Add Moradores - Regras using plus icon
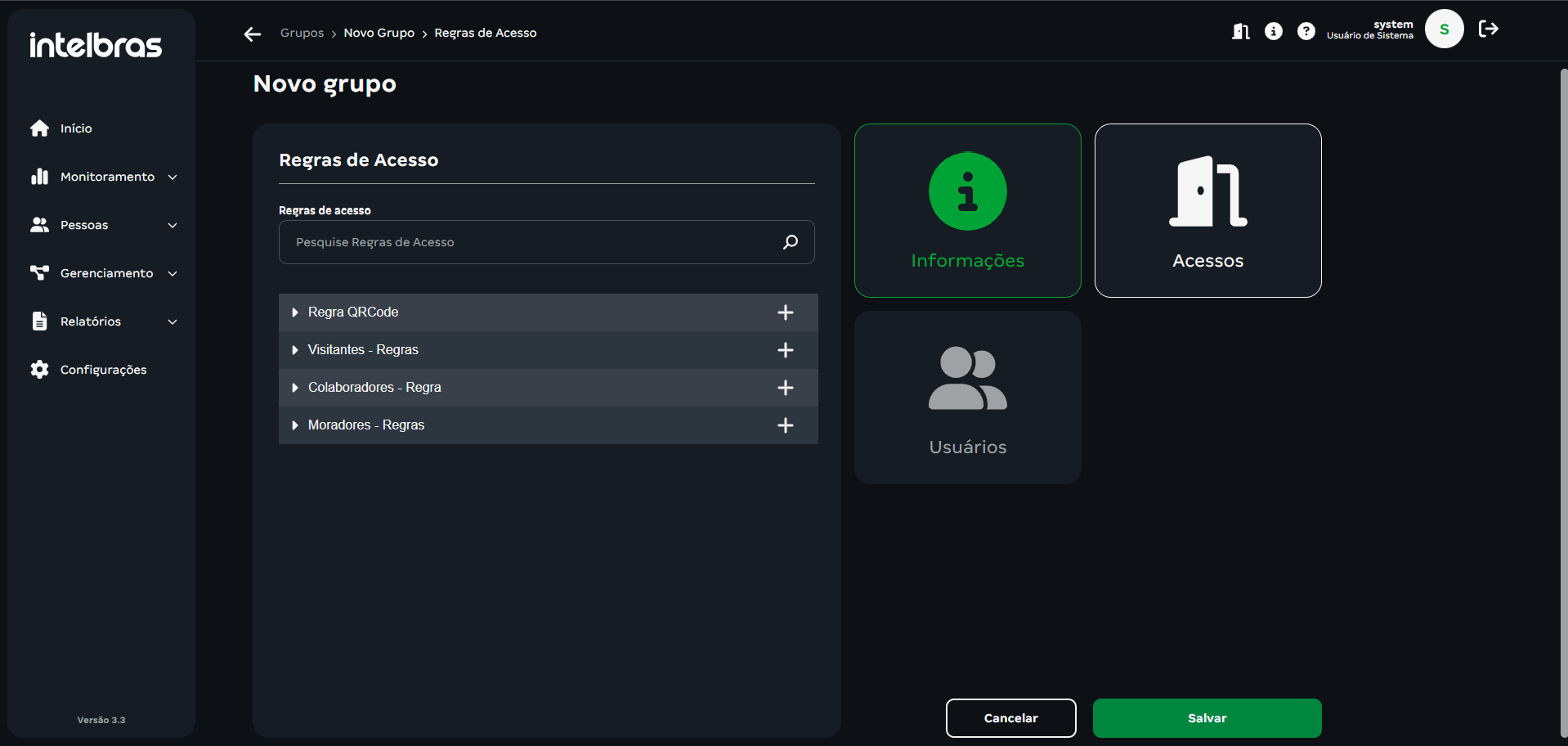 pos(785,425)
